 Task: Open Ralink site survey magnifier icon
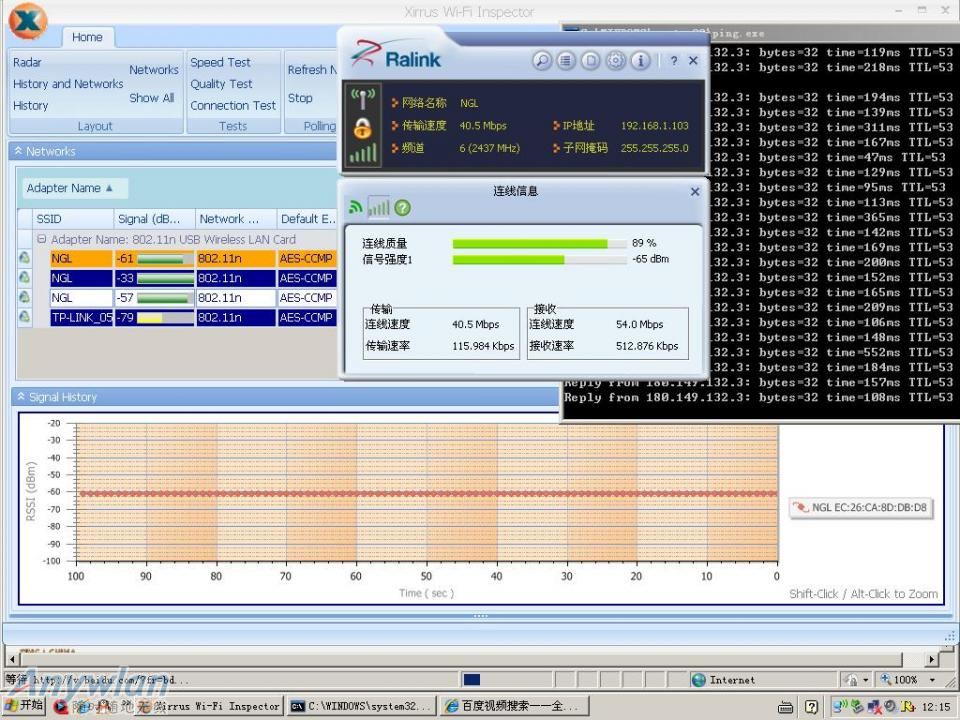542,61
